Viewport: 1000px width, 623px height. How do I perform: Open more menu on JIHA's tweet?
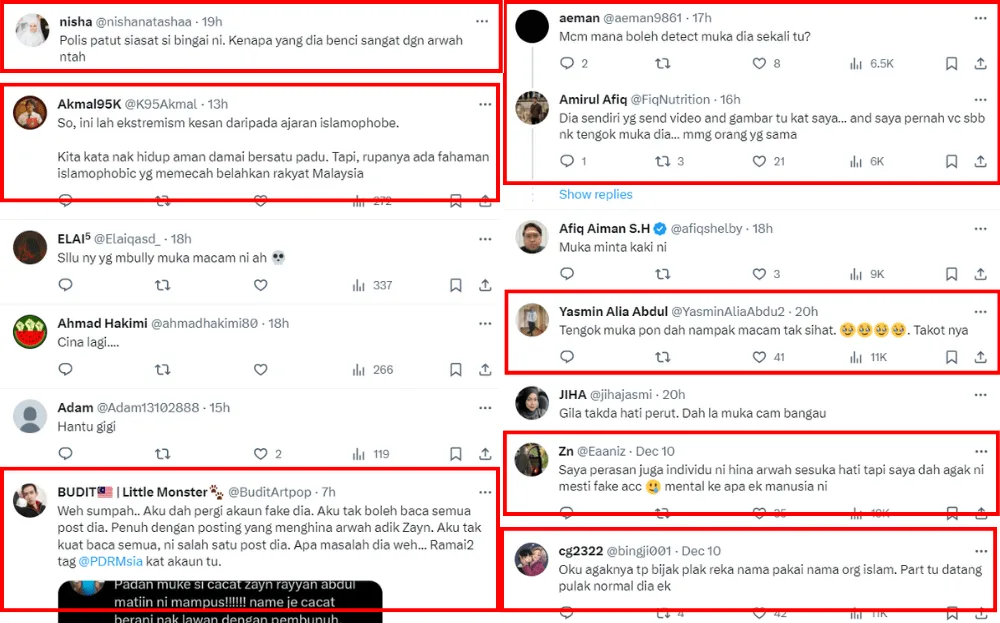(985, 394)
